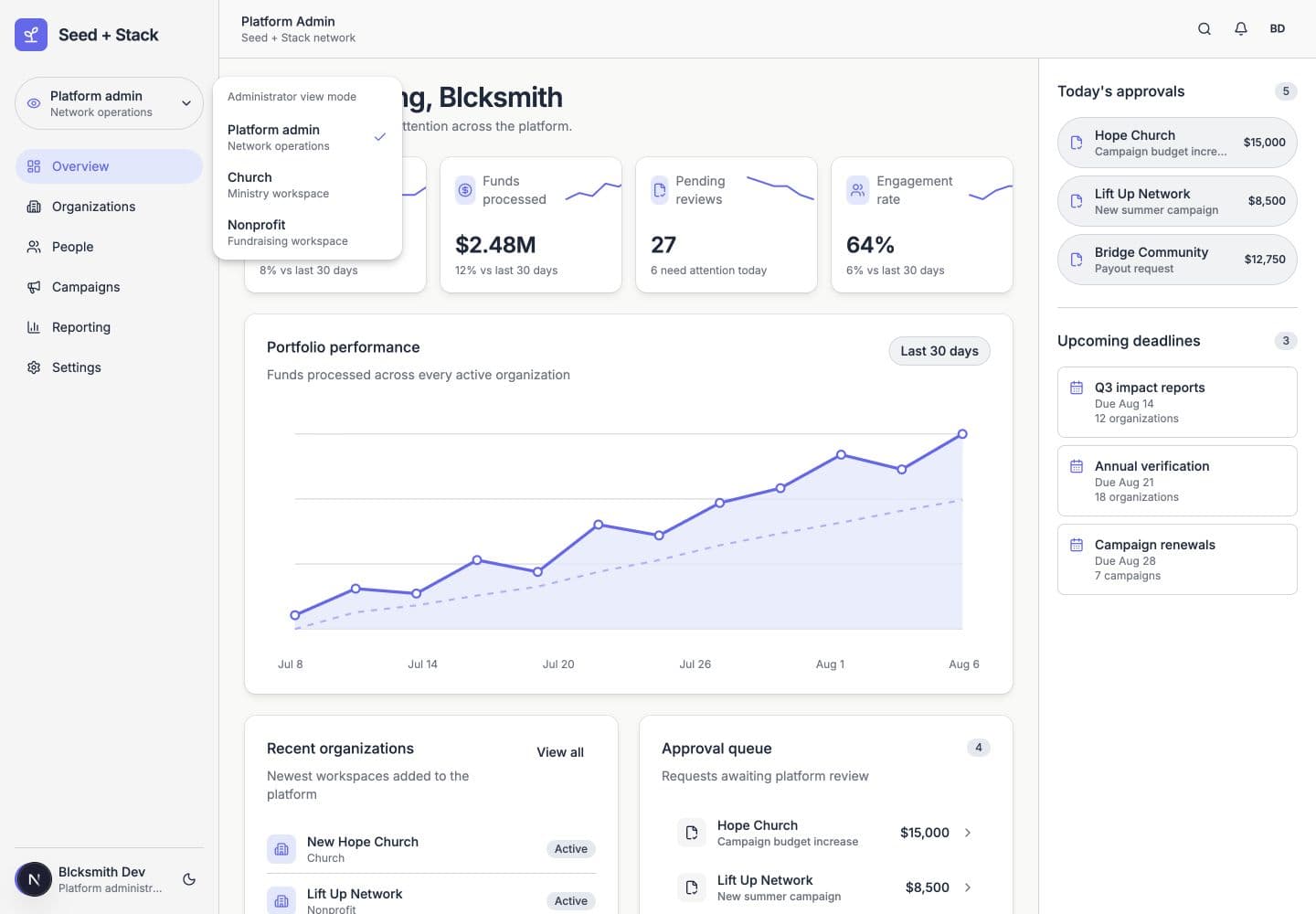Click the Upcoming deadlines count badge 3
The height and width of the screenshot is (914, 1316).
click(1286, 341)
